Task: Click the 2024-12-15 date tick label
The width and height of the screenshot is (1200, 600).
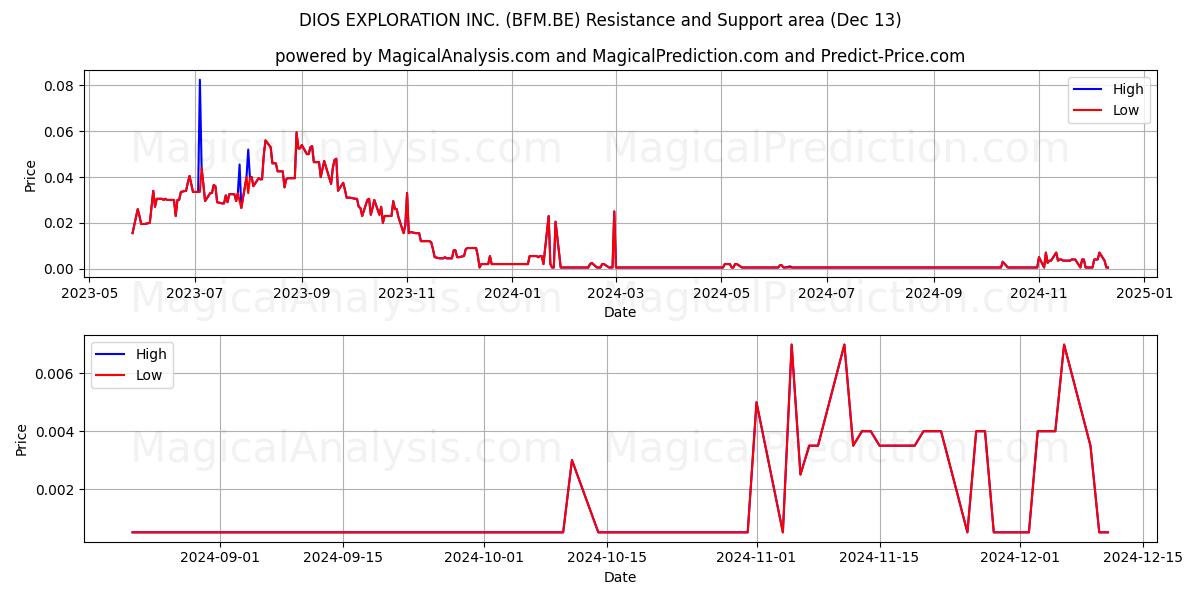Action: pyautogui.click(x=1143, y=557)
